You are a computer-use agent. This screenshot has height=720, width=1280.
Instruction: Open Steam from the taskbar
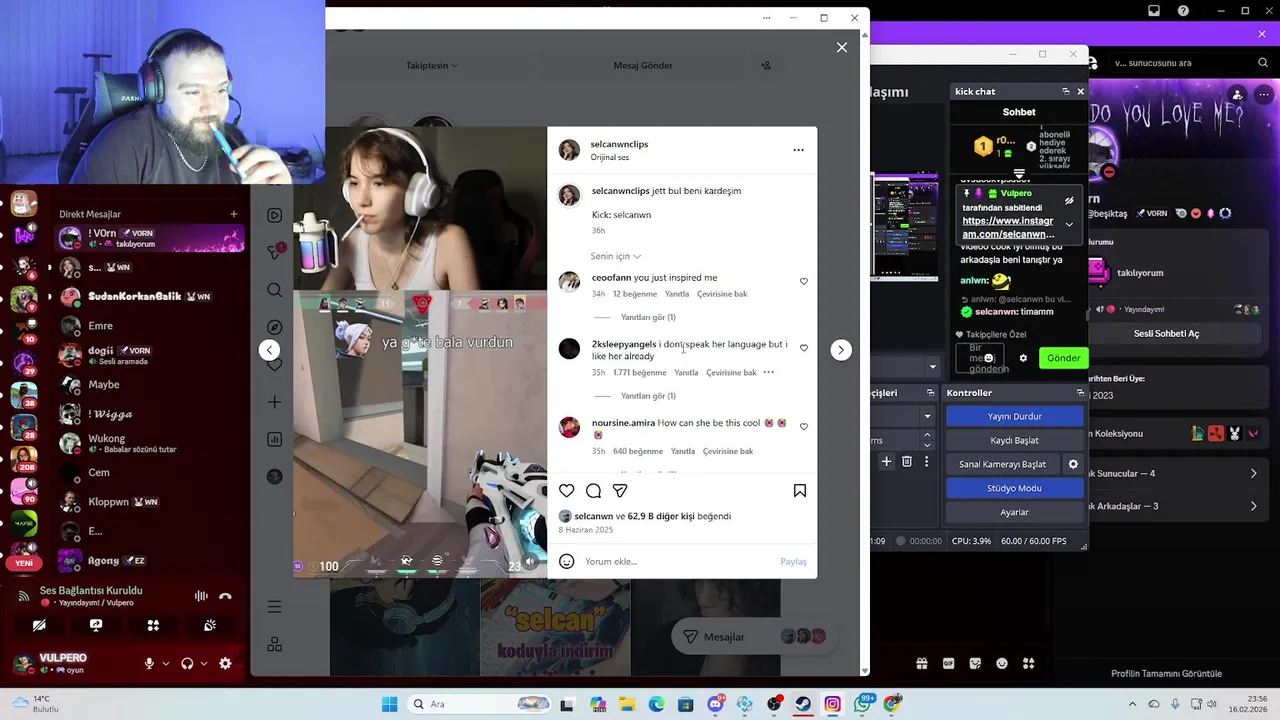pos(803,704)
